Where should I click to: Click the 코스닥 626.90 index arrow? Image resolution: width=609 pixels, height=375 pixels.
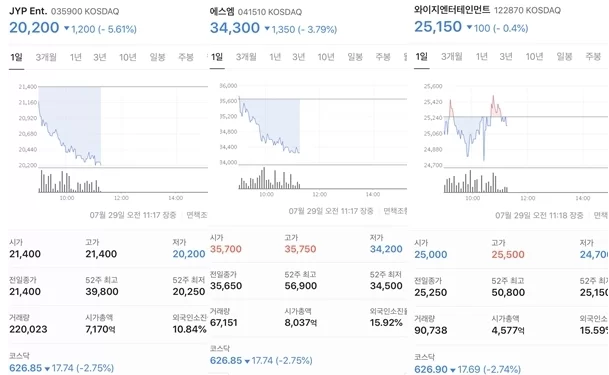[x=452, y=370]
